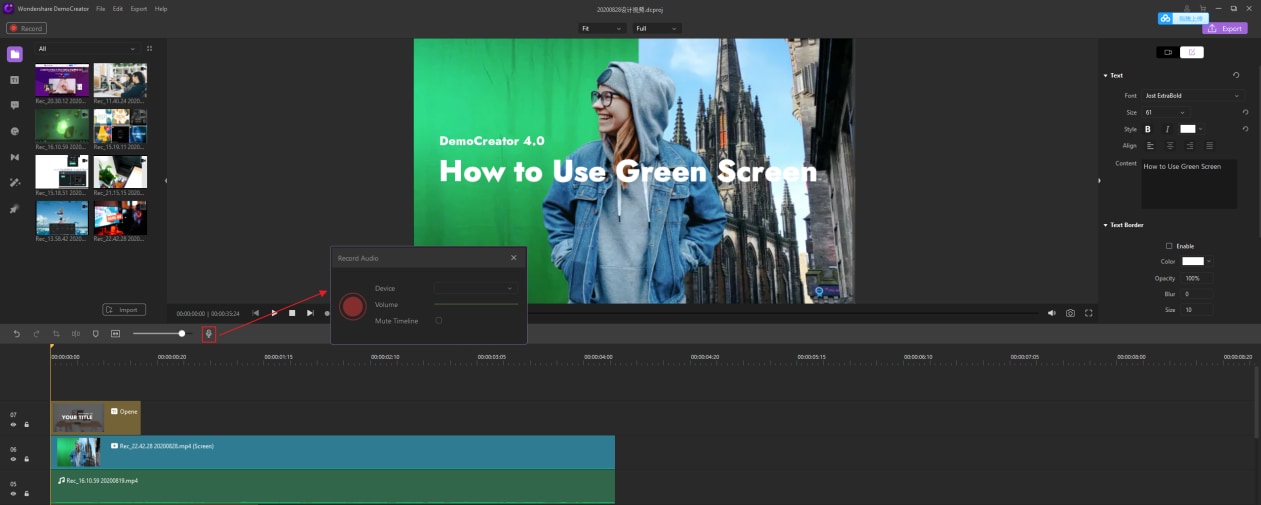The height and width of the screenshot is (505, 1261).
Task: Open the Annotations speech bubble panel
Action: [14, 105]
